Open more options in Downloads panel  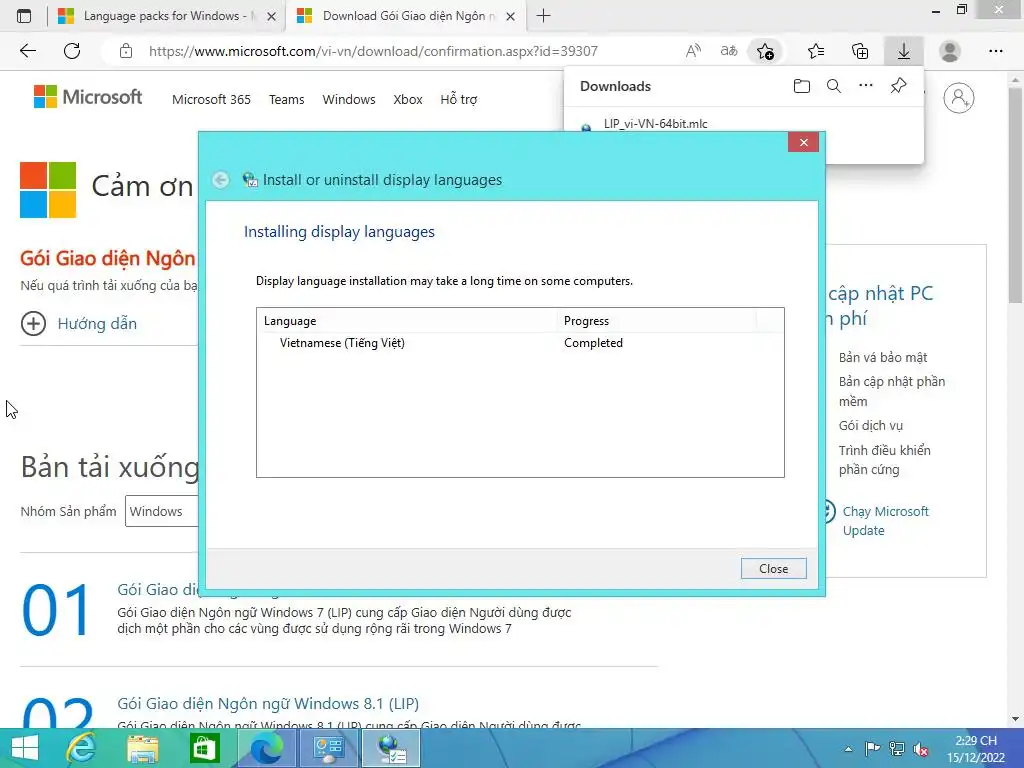pos(866,86)
